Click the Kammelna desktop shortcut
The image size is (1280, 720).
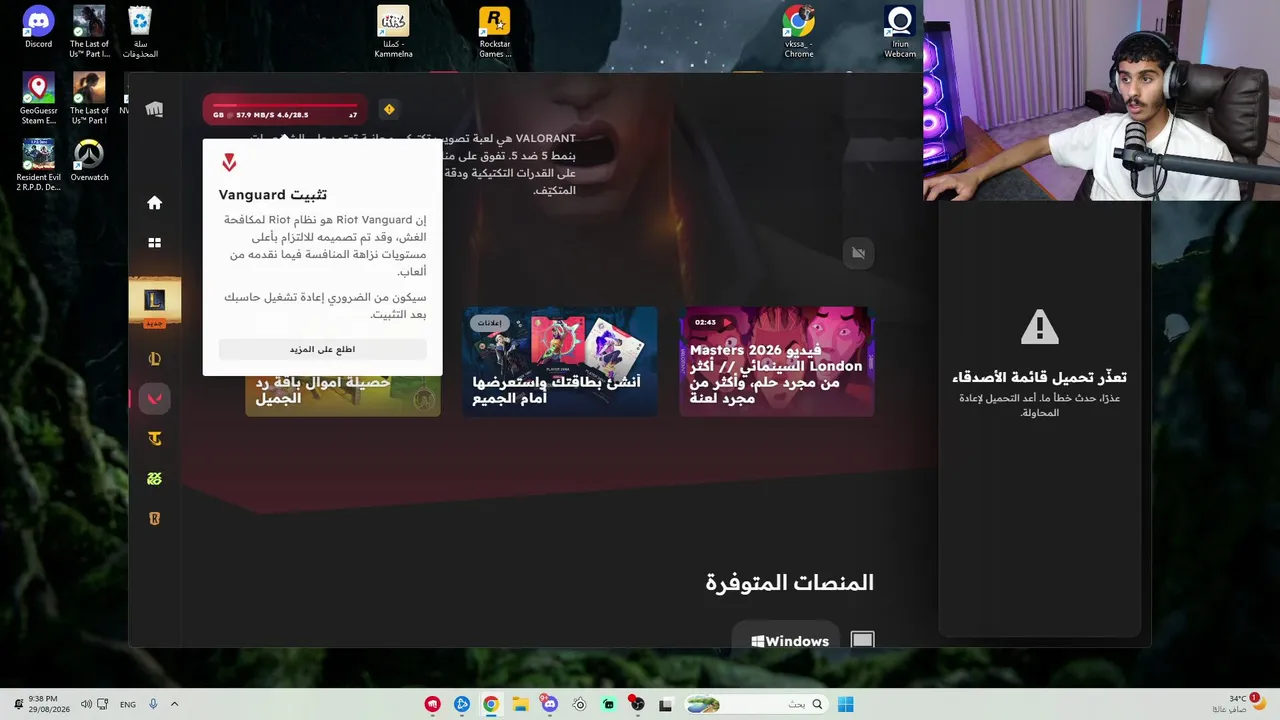(x=393, y=33)
